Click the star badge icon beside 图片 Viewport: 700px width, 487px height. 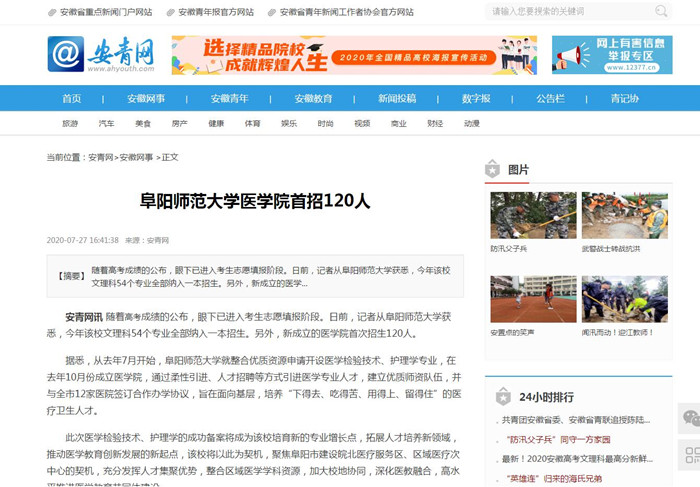coord(492,169)
